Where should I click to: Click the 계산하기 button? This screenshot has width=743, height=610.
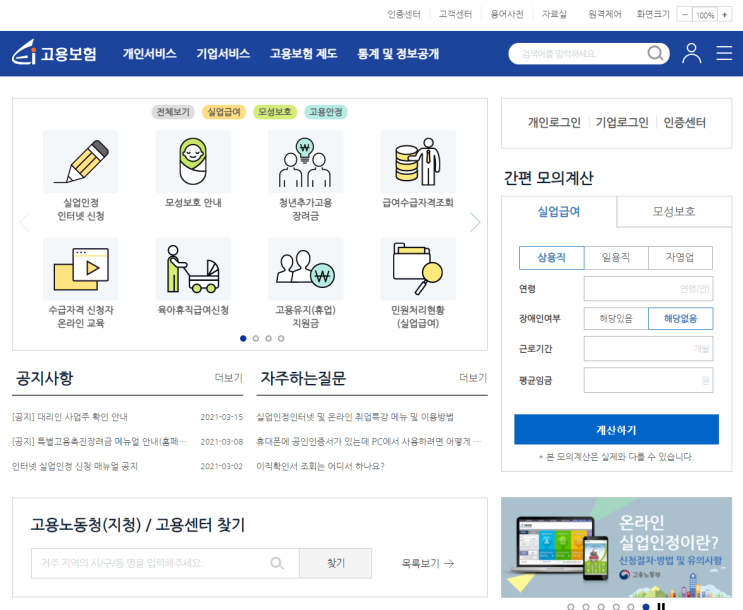point(616,429)
